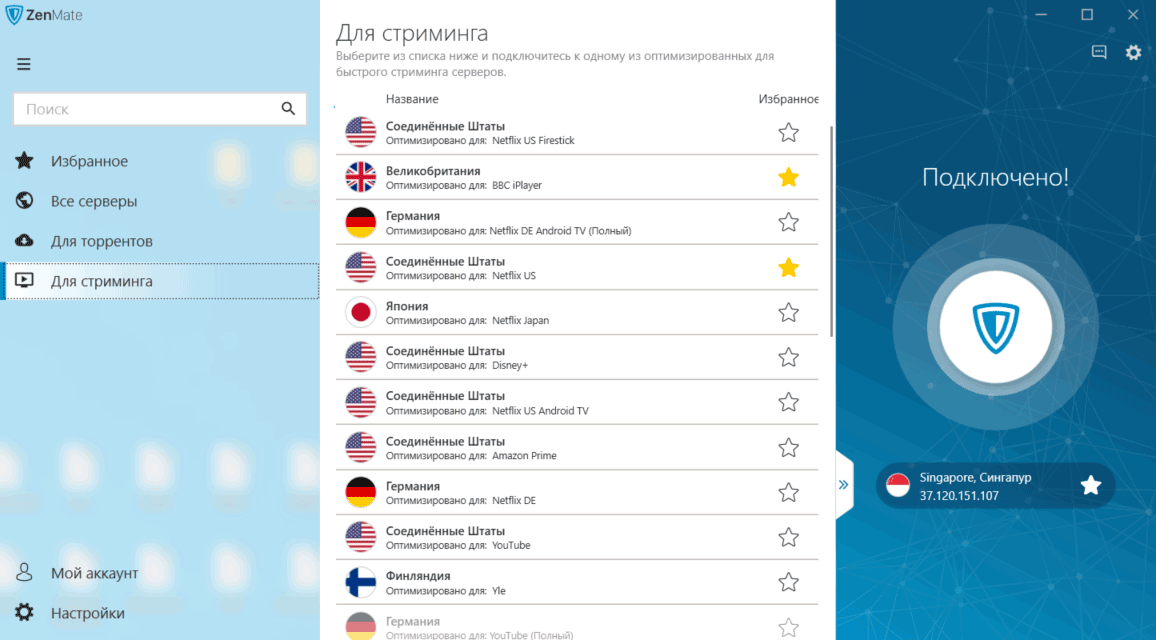This screenshot has width=1156, height=640.
Task: Sort by Название column header
Action: [412, 99]
